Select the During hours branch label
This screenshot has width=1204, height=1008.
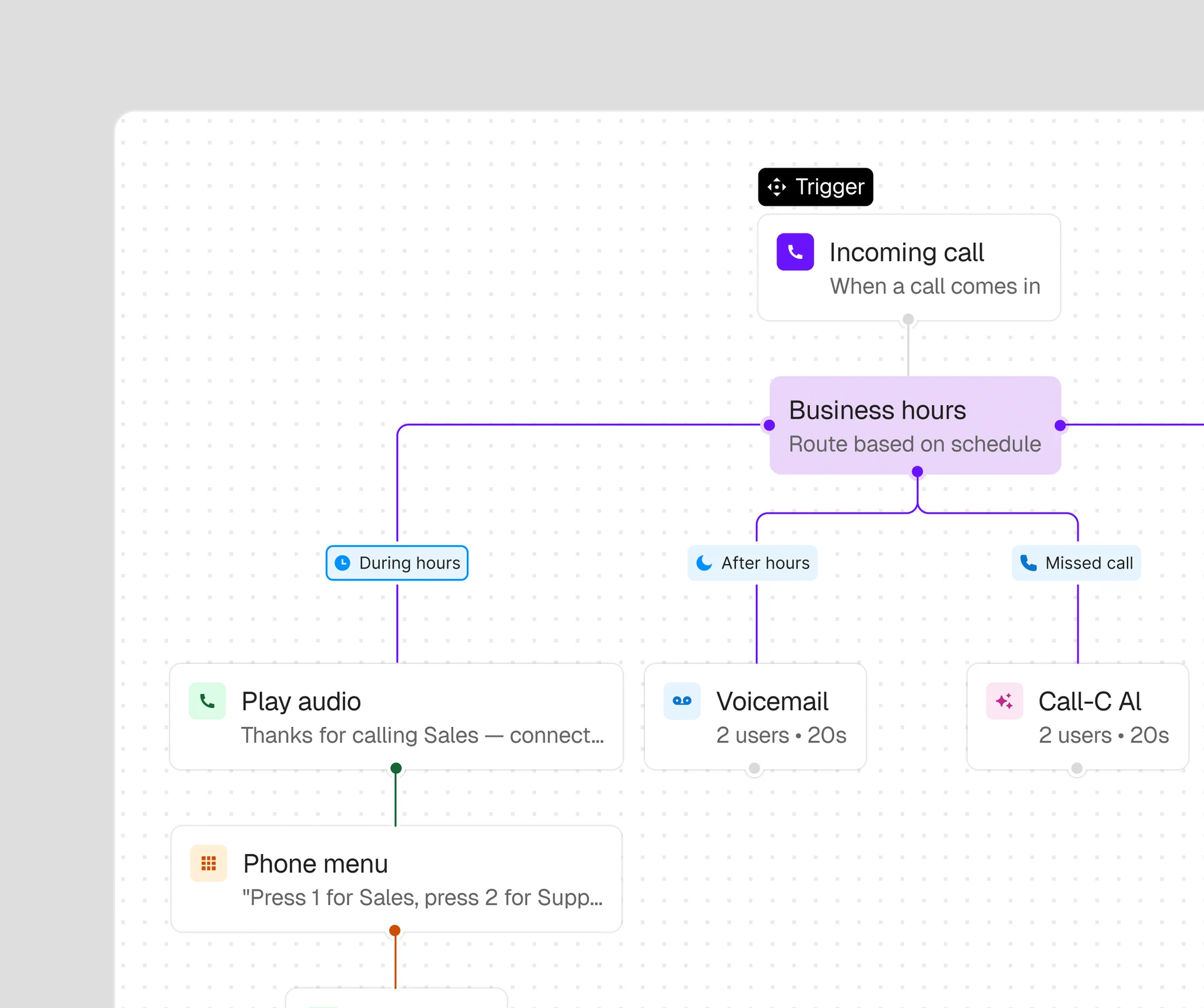(397, 563)
